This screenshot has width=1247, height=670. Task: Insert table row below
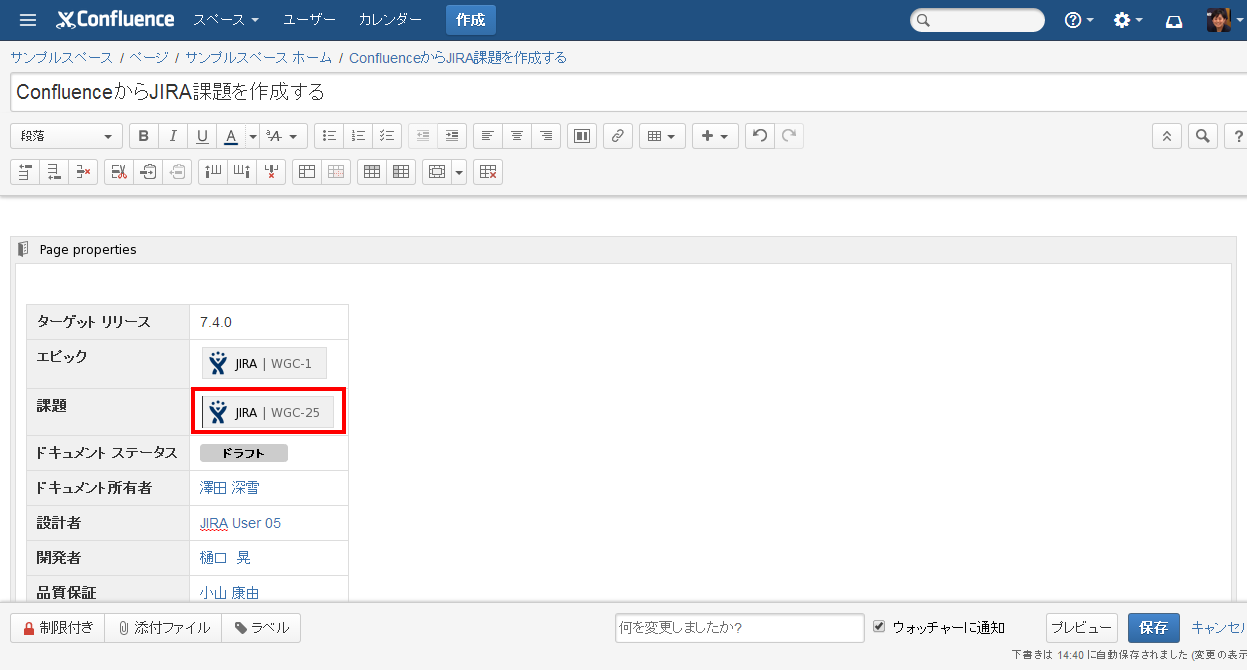point(54,172)
